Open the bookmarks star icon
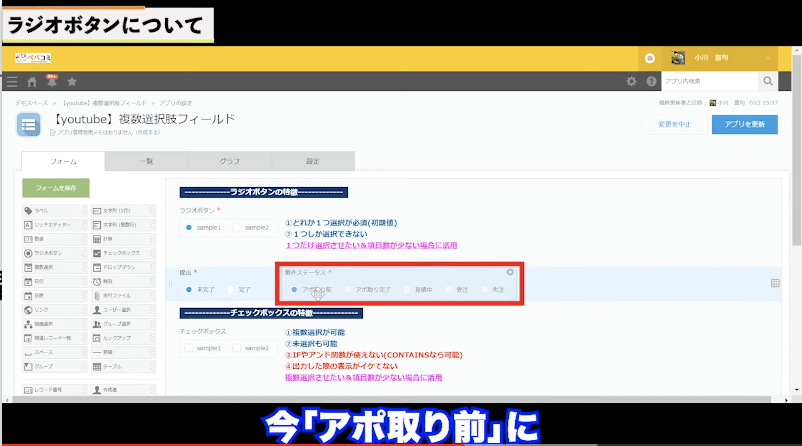This screenshot has height=446, width=802. [72, 82]
